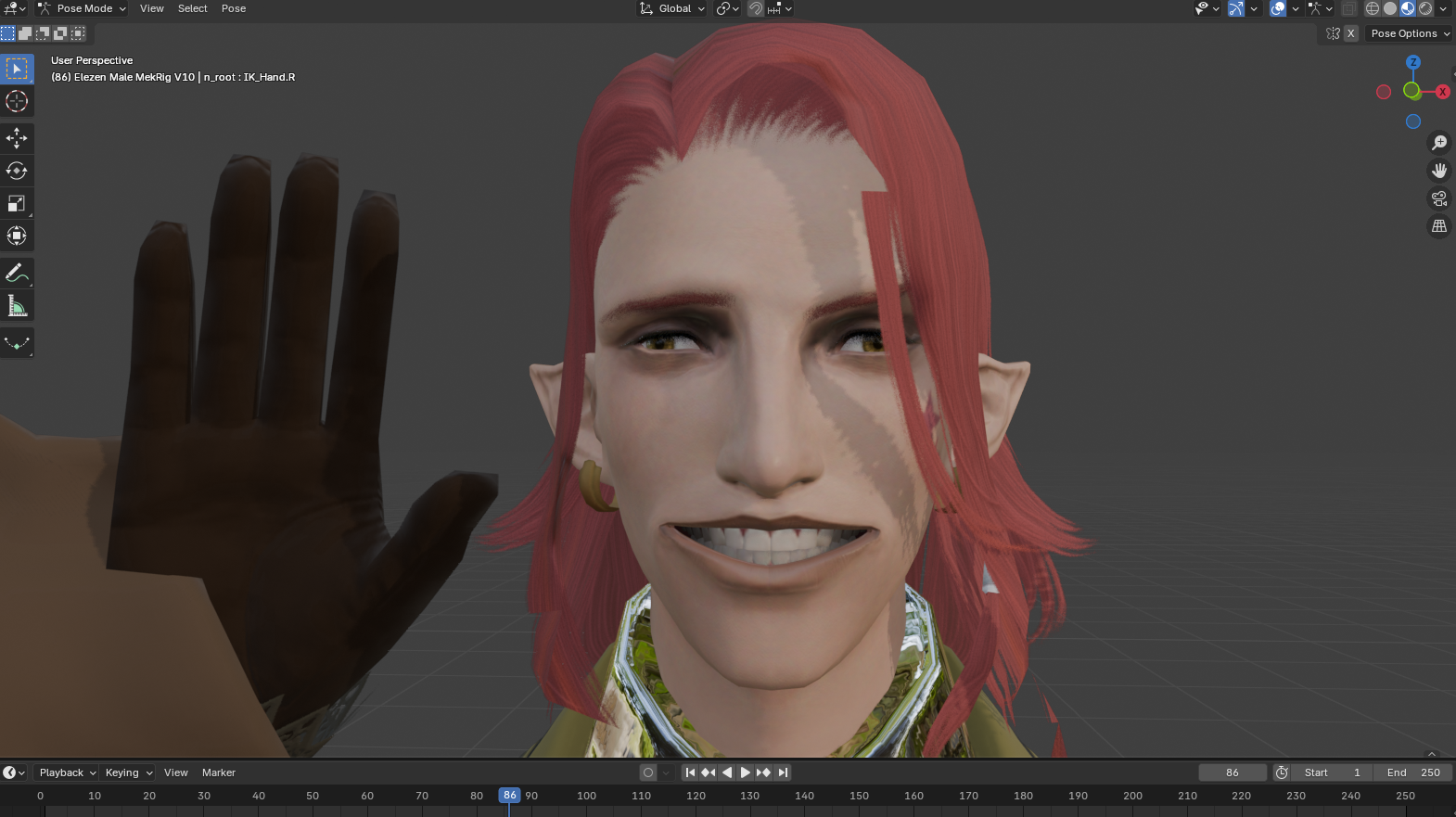
Task: Click the End frame 250 field
Action: (x=1412, y=772)
